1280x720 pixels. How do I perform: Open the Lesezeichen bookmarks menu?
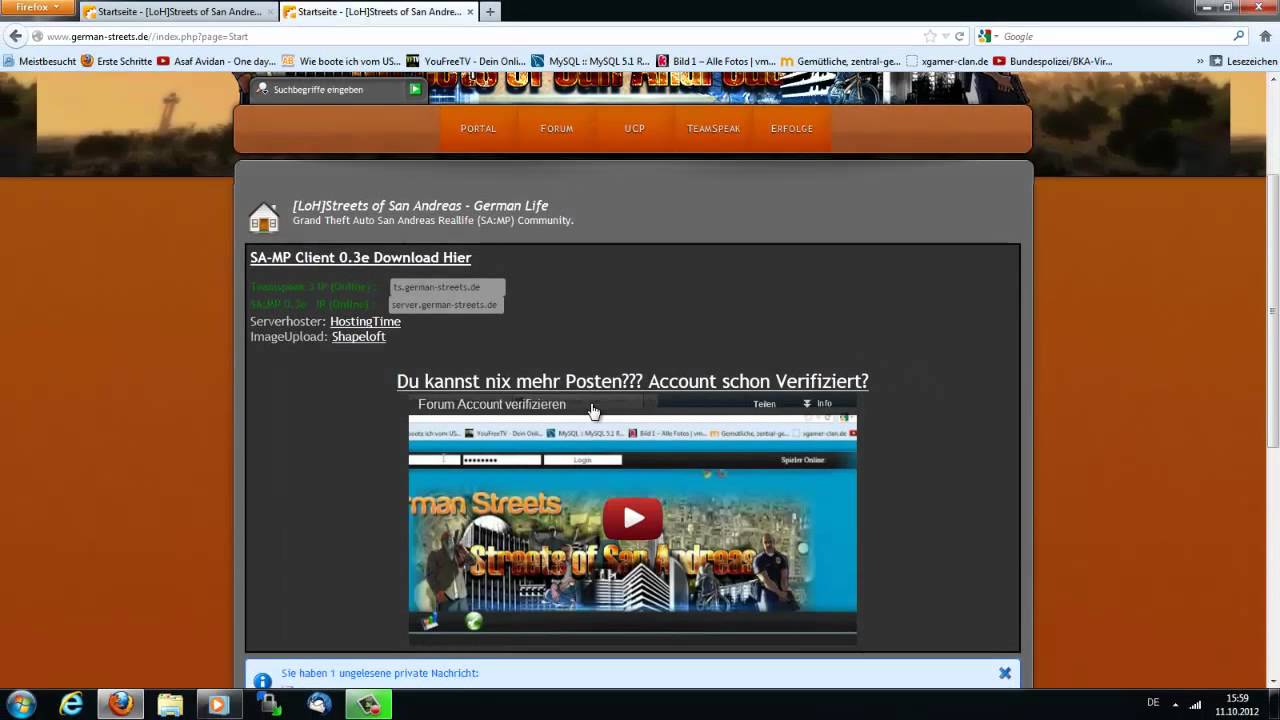(1243, 61)
